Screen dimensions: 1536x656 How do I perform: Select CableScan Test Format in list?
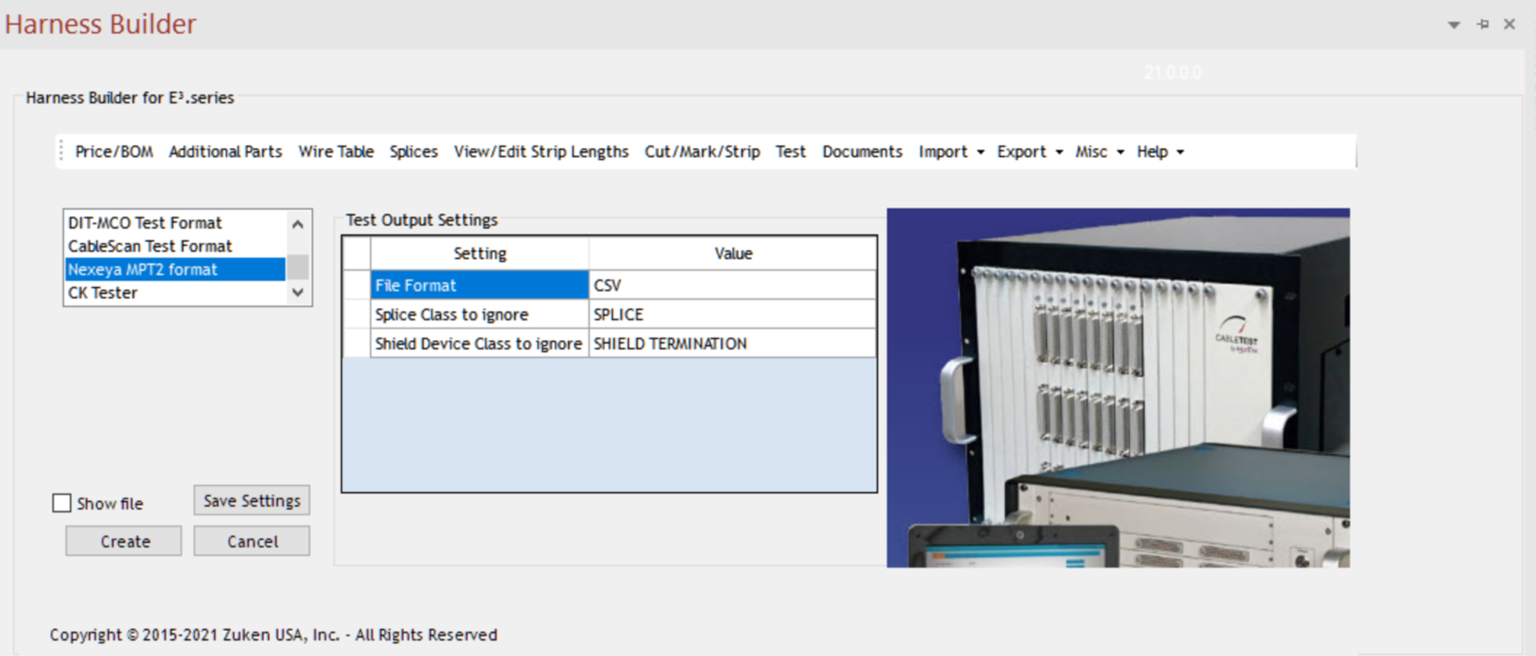[x=150, y=246]
